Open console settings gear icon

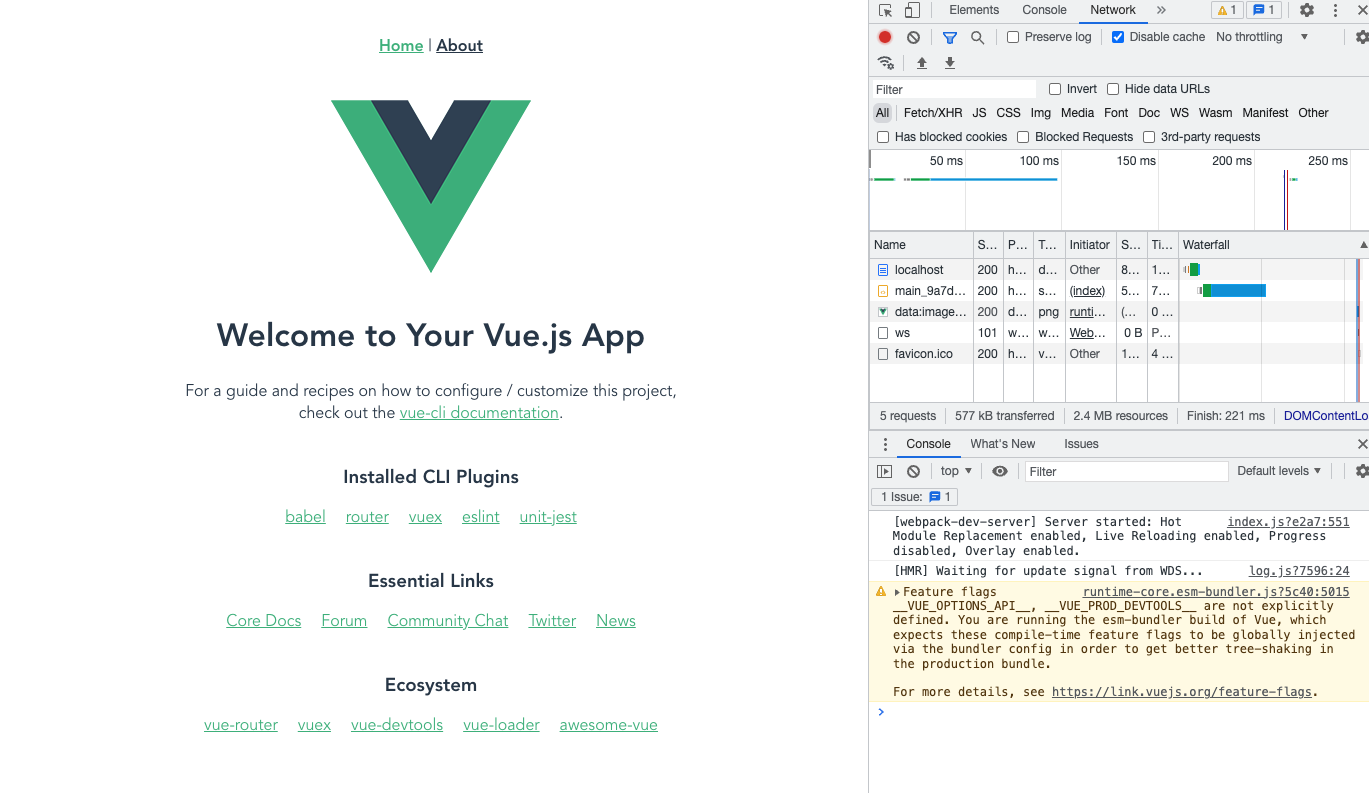[x=1362, y=471]
